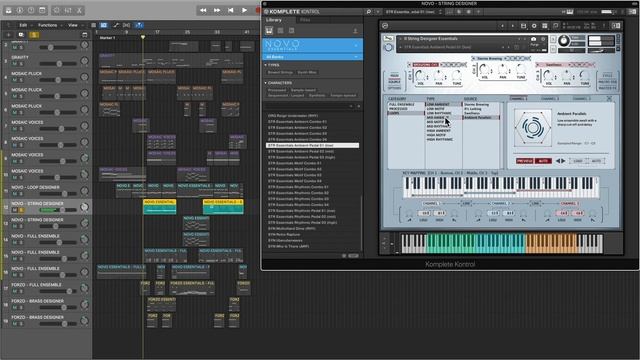The height and width of the screenshot is (360, 640).
Task: Select the Processed character tag
Action: tap(277, 90)
